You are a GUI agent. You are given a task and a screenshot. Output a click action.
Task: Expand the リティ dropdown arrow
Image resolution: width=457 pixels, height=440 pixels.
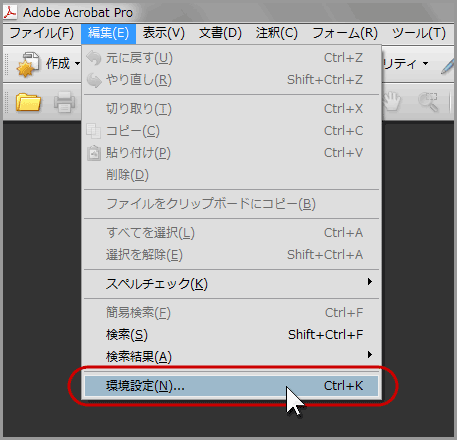pyautogui.click(x=426, y=63)
